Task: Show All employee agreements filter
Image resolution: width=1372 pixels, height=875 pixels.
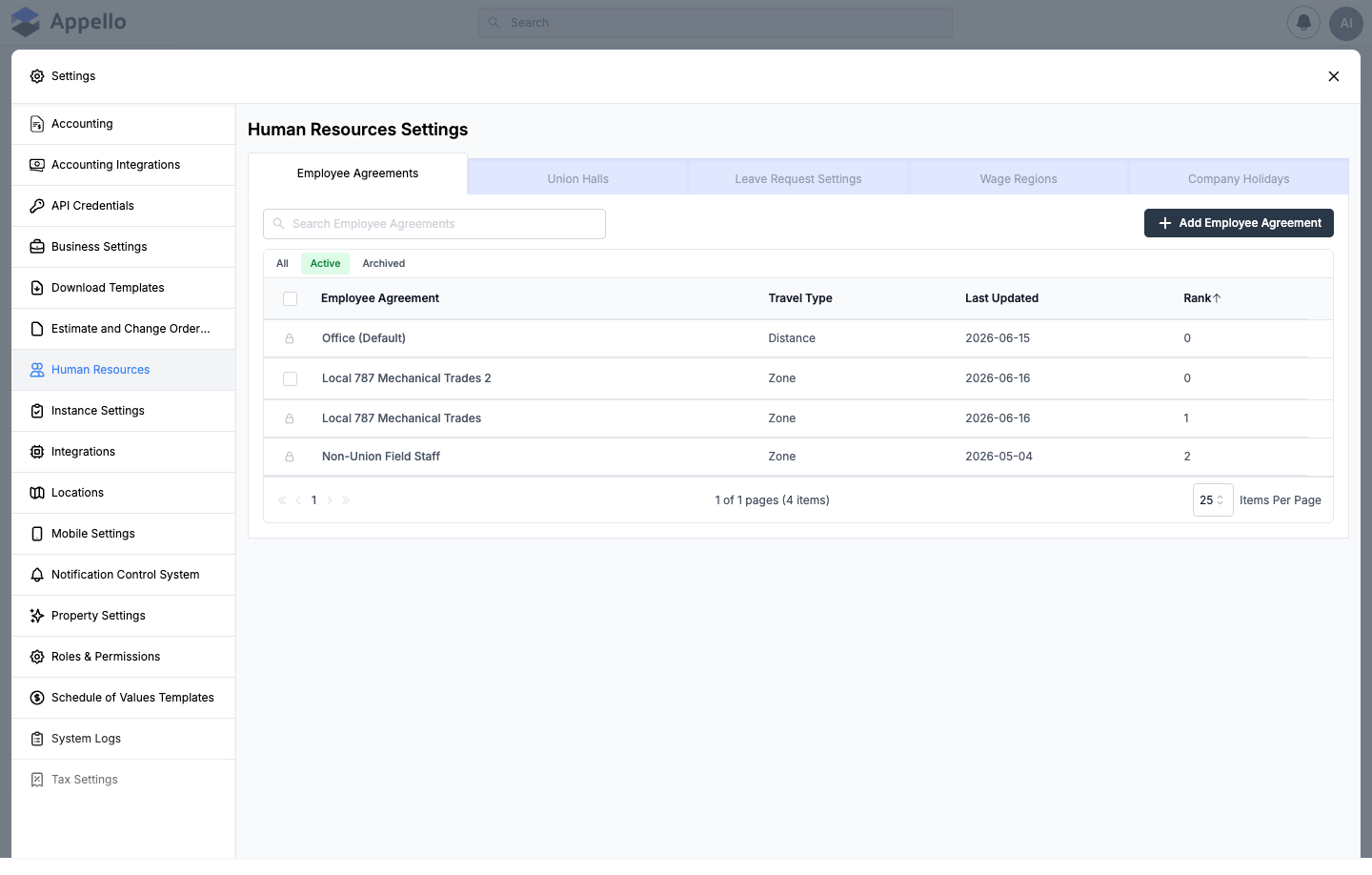Action: (x=282, y=264)
